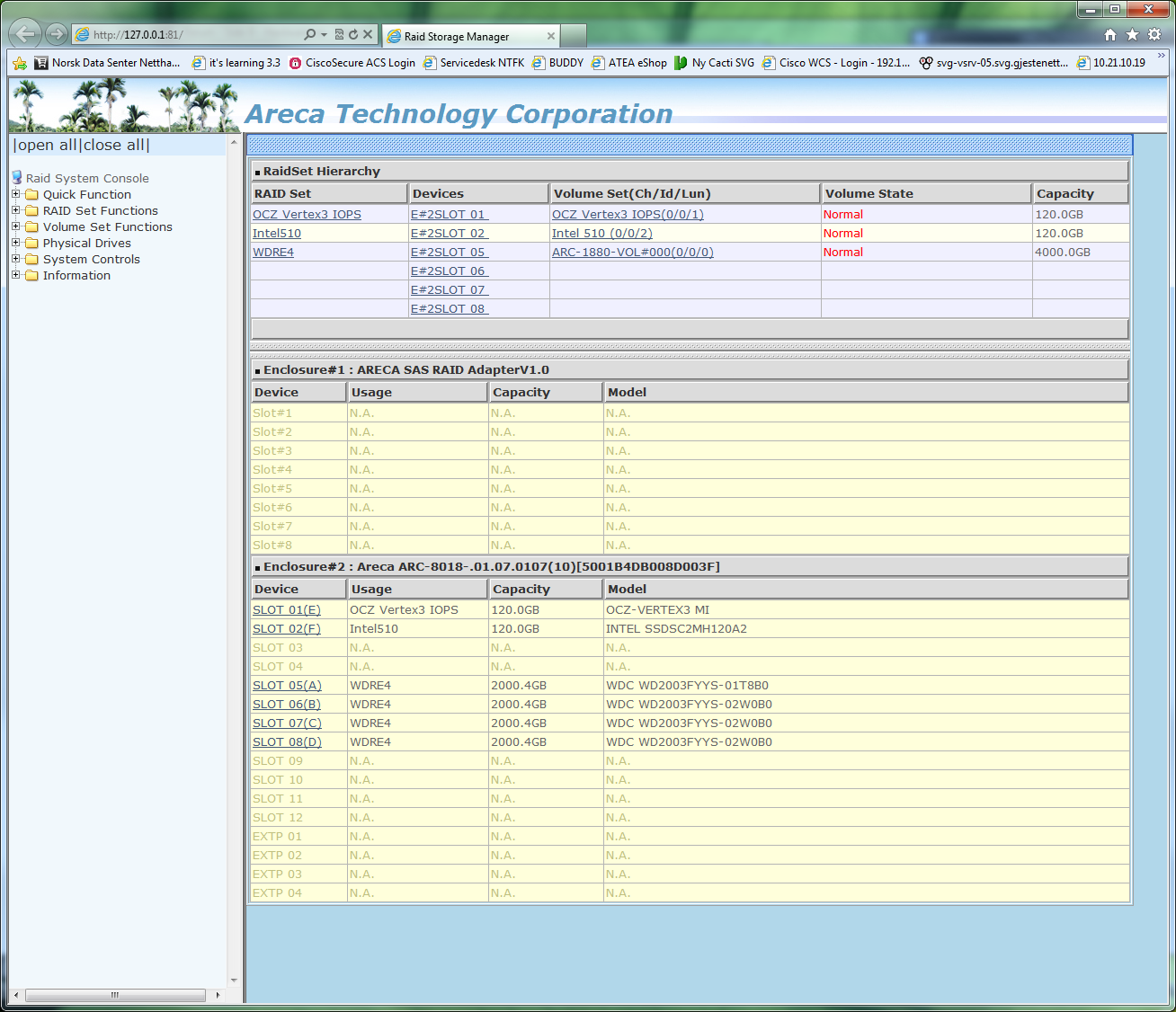The width and height of the screenshot is (1176, 1012).
Task: Click the Physical Drives folder icon
Action: [31, 243]
